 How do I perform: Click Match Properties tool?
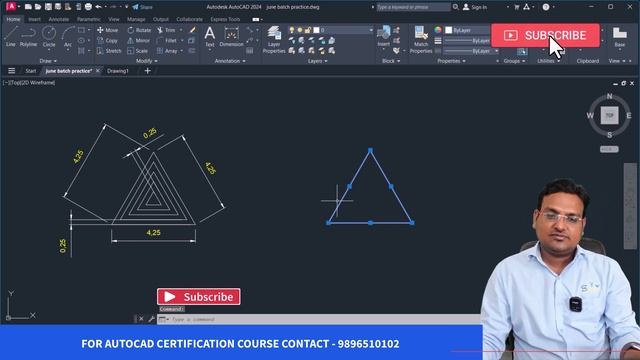tap(421, 40)
